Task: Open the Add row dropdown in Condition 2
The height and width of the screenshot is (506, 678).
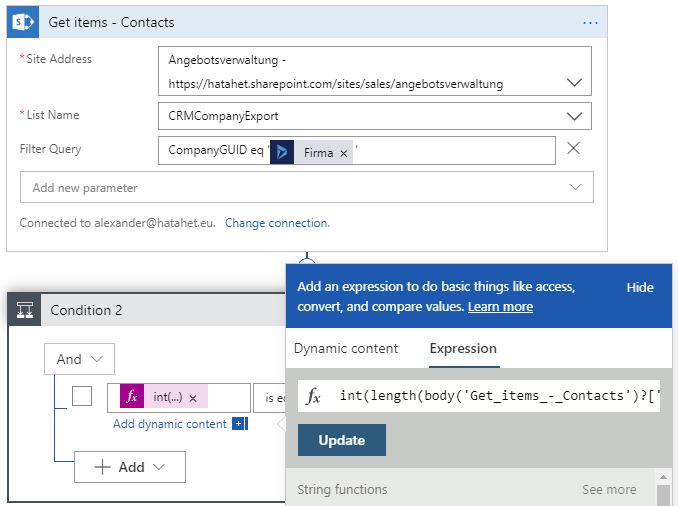Action: (x=130, y=467)
